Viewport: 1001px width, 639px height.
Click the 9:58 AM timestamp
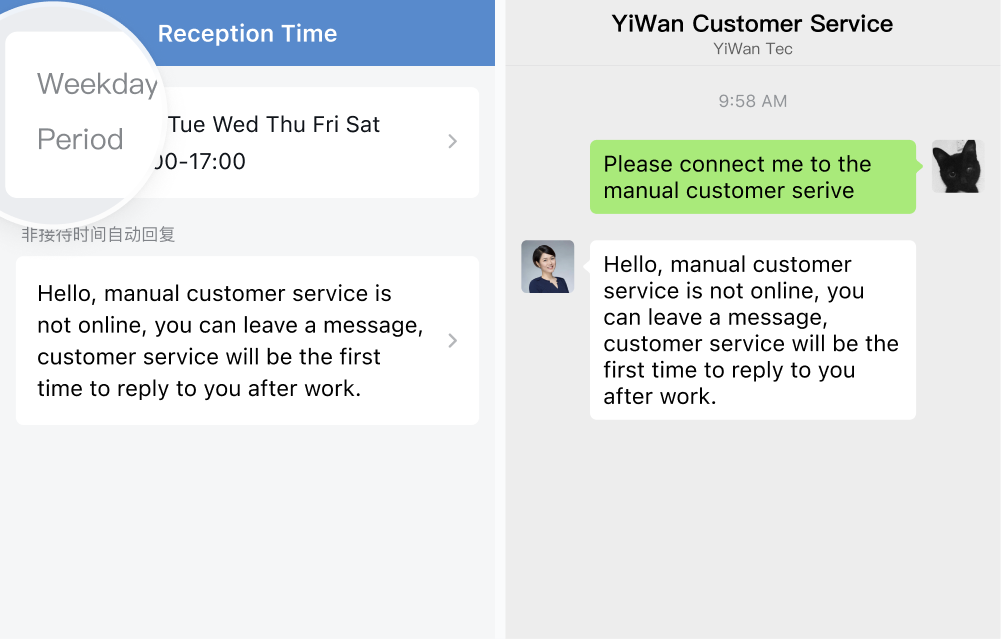coord(753,101)
